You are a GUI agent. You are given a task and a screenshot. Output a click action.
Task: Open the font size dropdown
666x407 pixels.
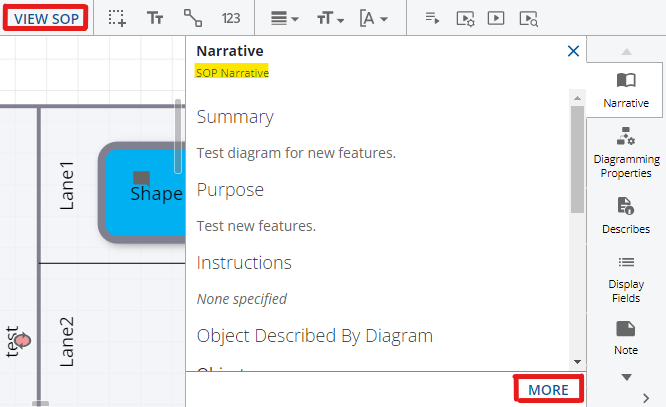click(328, 18)
